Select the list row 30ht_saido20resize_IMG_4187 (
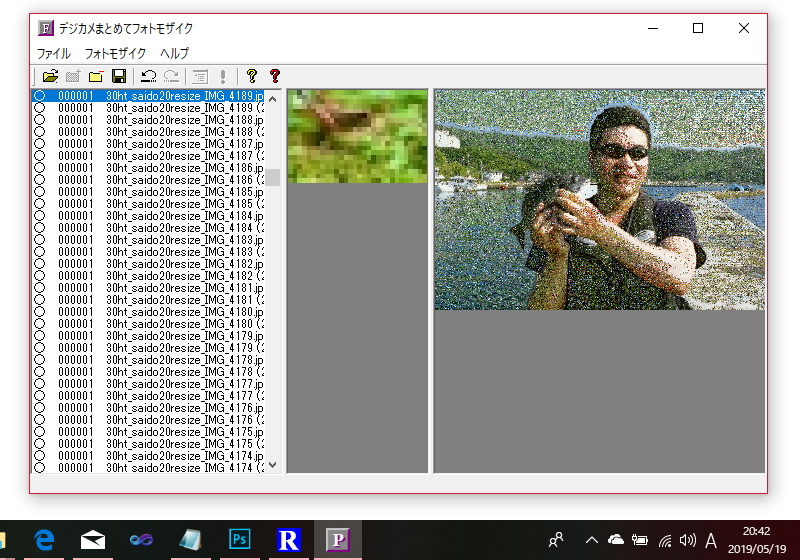 pos(148,156)
